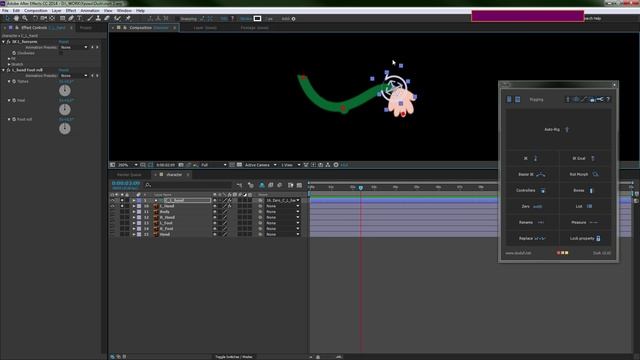The width and height of the screenshot is (640, 360).
Task: Select the Selection arrow tool
Action: (x=7, y=18)
